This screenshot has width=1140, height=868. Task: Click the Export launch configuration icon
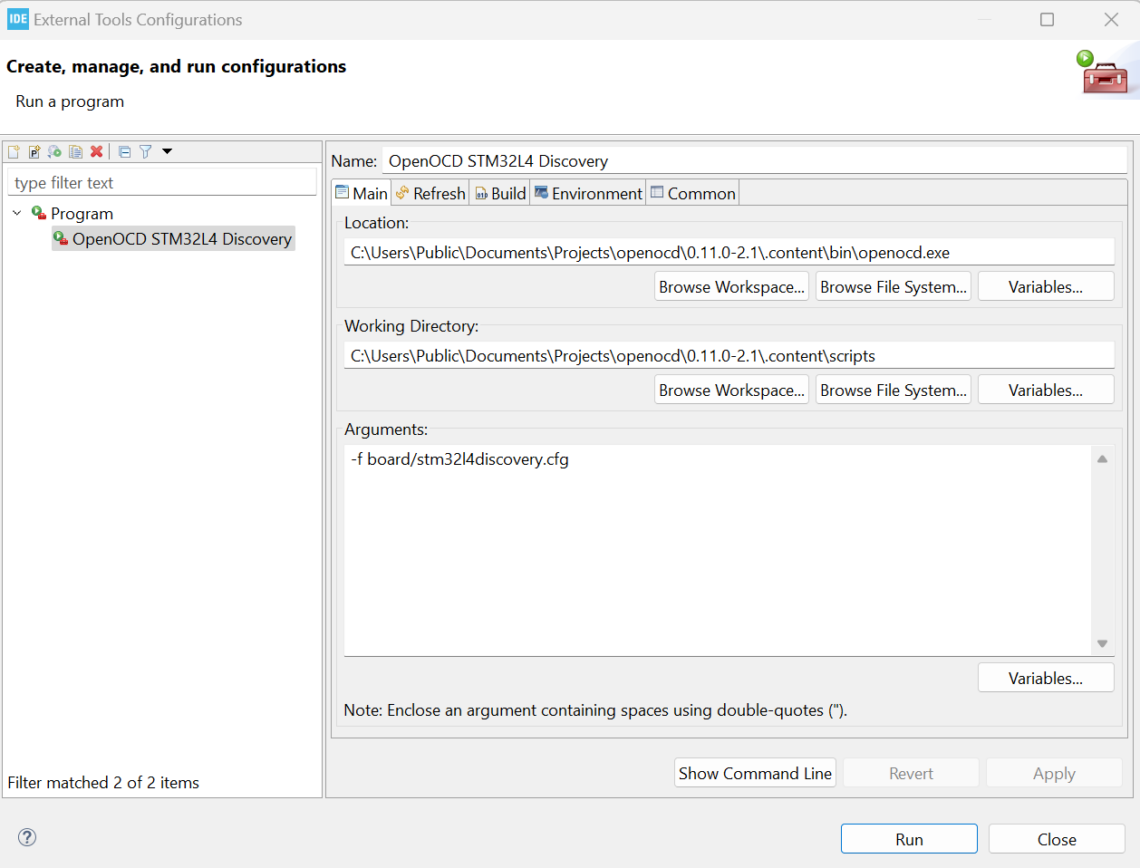point(55,152)
